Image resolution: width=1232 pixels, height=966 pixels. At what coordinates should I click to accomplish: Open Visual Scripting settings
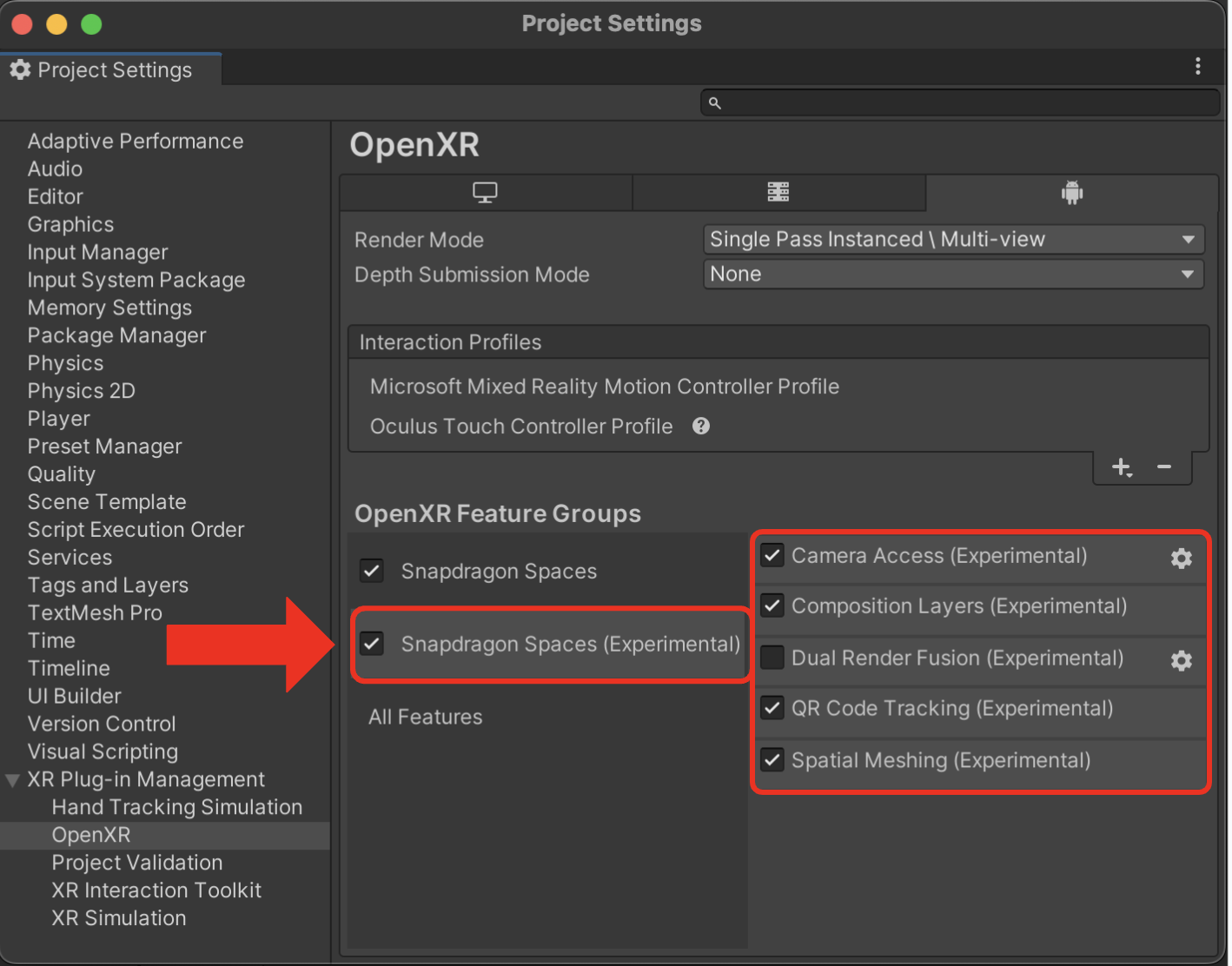click(103, 752)
